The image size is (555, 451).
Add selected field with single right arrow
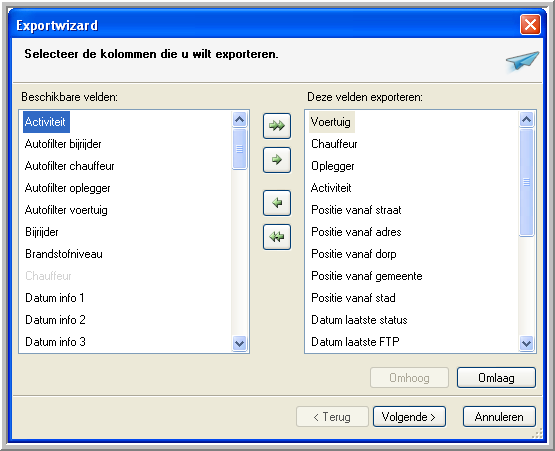tap(277, 160)
